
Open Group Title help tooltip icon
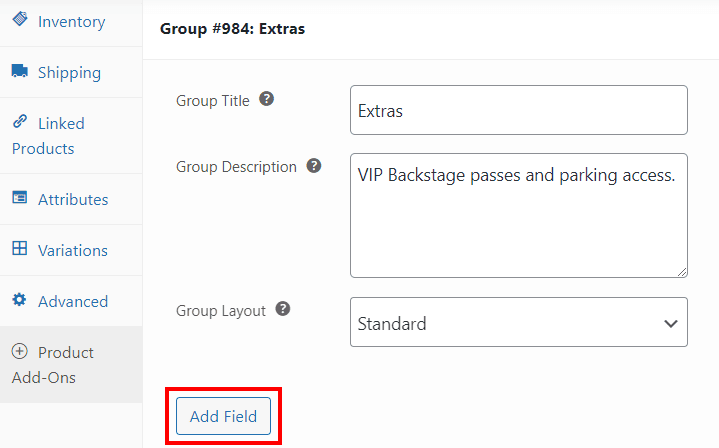click(x=266, y=99)
